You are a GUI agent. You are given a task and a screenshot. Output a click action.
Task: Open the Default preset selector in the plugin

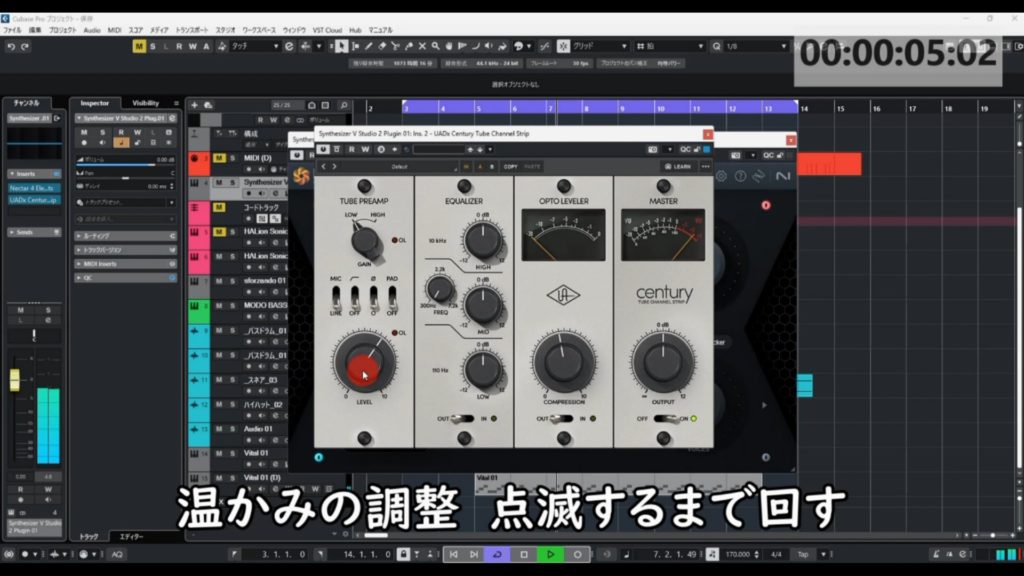(x=400, y=167)
